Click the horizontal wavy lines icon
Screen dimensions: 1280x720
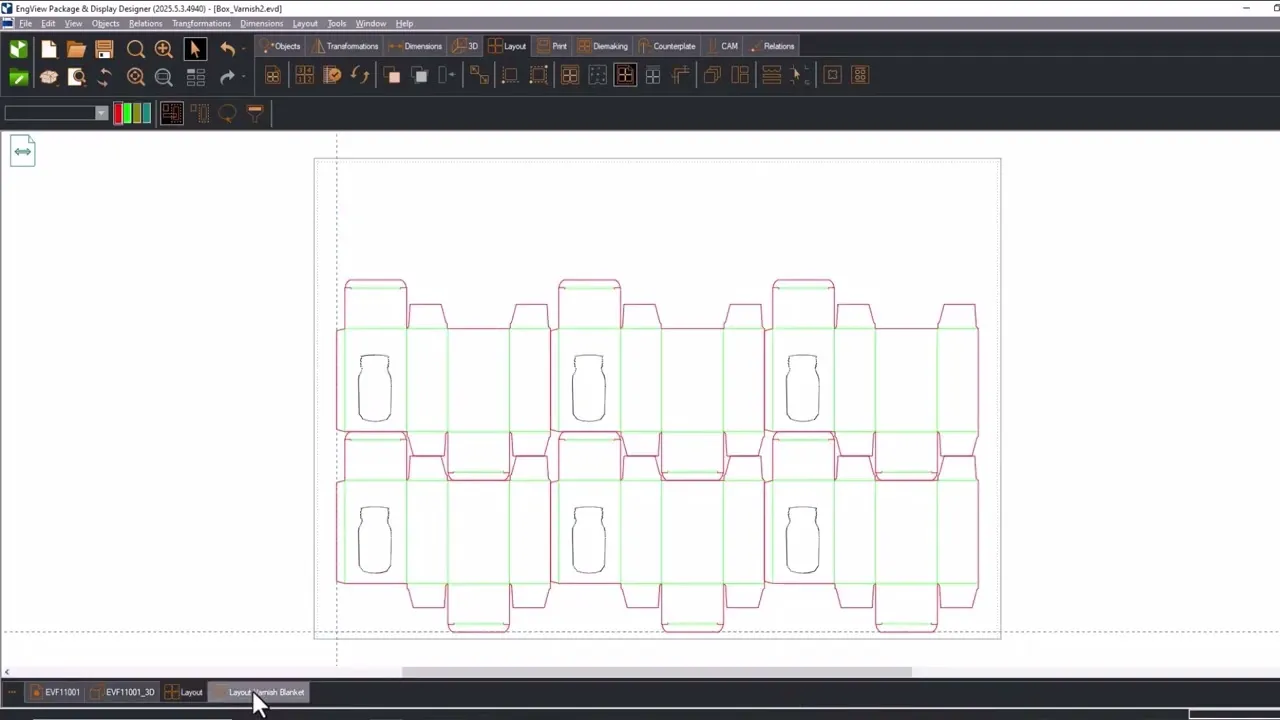pyautogui.click(x=771, y=75)
